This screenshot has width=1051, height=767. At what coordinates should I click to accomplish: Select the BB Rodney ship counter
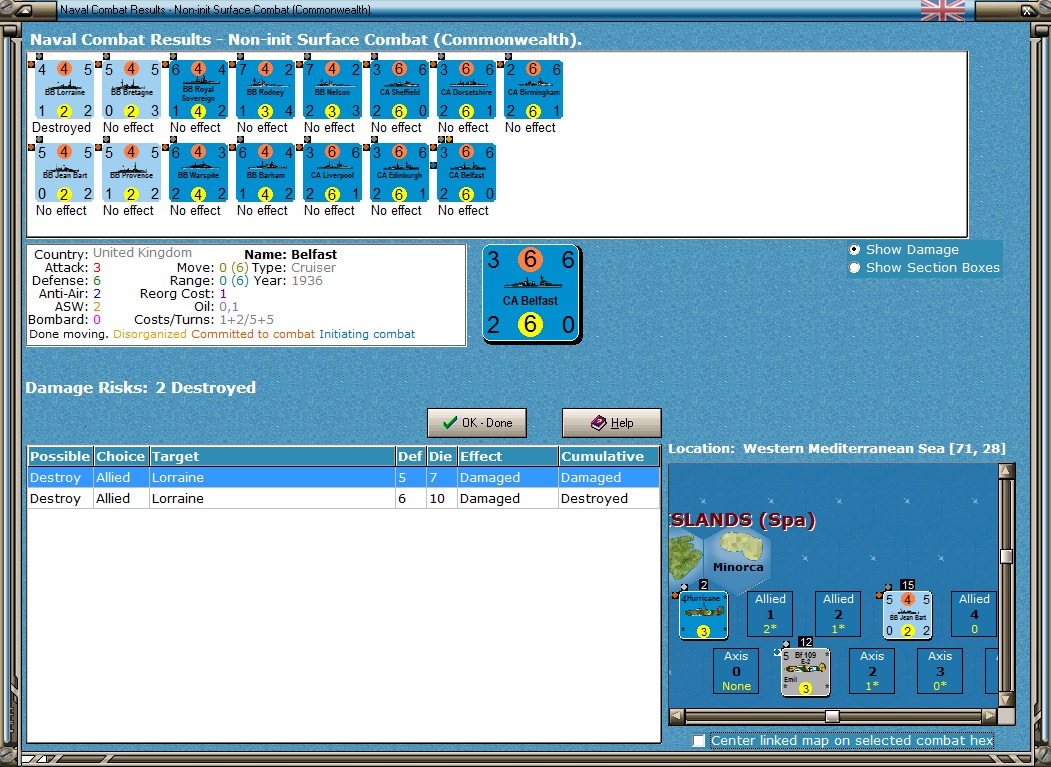[x=265, y=90]
